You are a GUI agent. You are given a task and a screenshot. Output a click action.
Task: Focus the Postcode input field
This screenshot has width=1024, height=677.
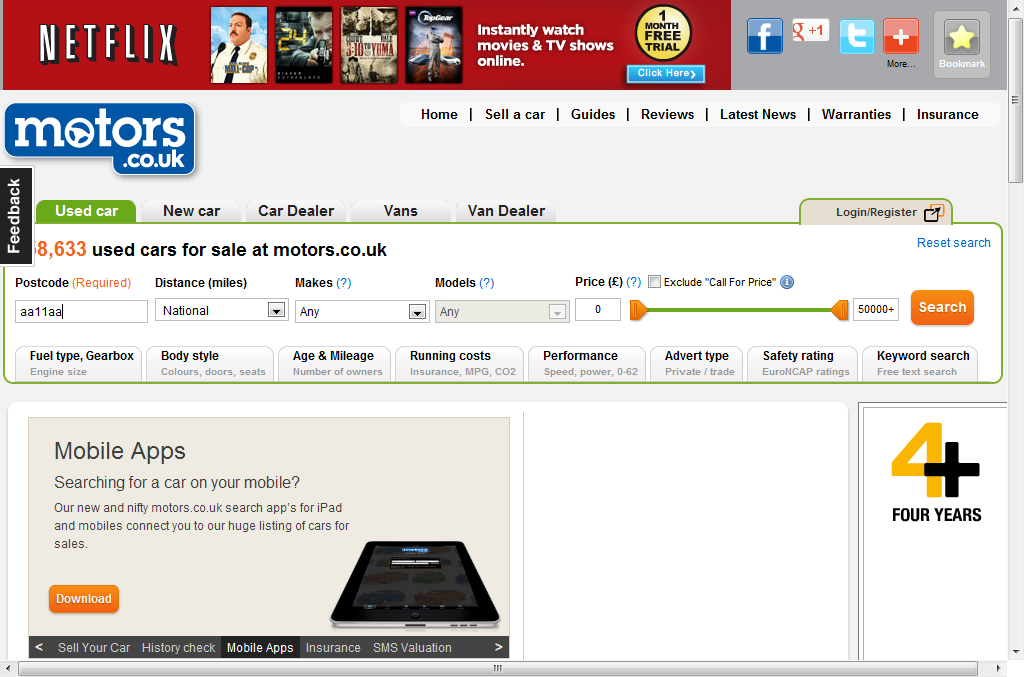[x=81, y=311]
